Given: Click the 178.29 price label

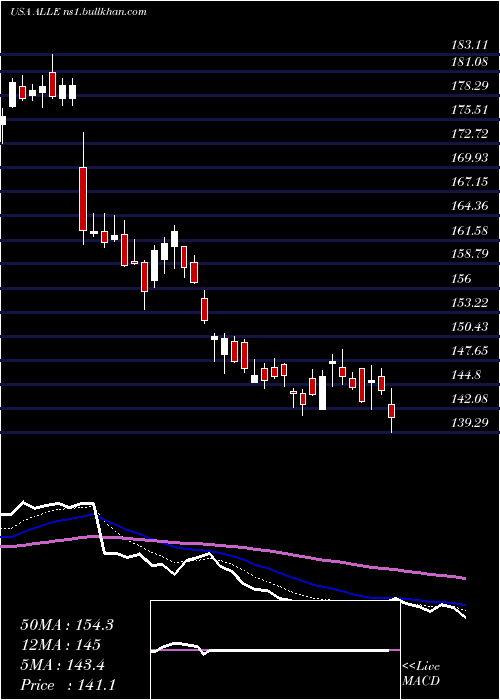Looking at the screenshot, I should pyautogui.click(x=470, y=86).
